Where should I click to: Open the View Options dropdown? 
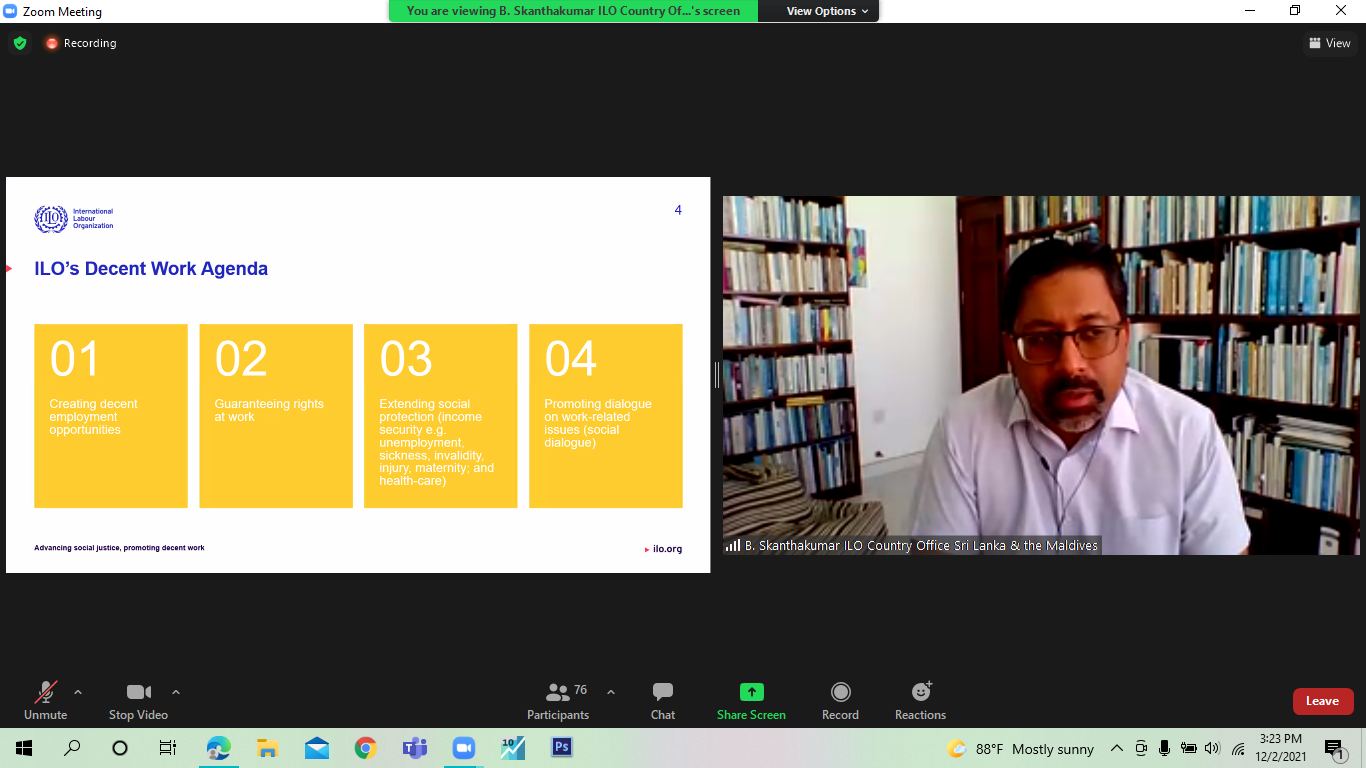click(x=828, y=11)
